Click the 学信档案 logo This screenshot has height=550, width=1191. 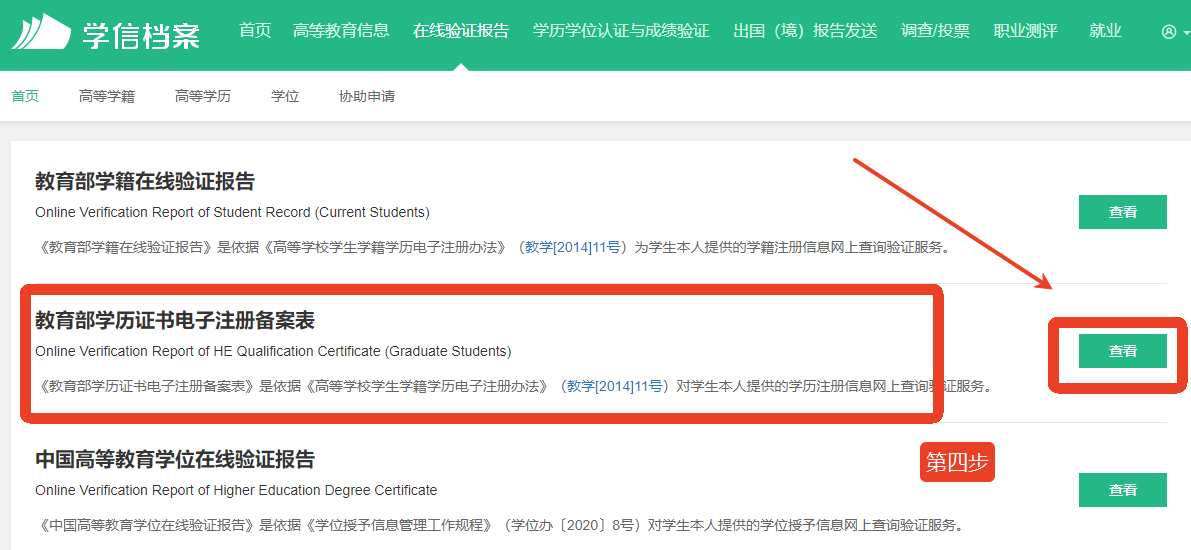click(x=105, y=32)
